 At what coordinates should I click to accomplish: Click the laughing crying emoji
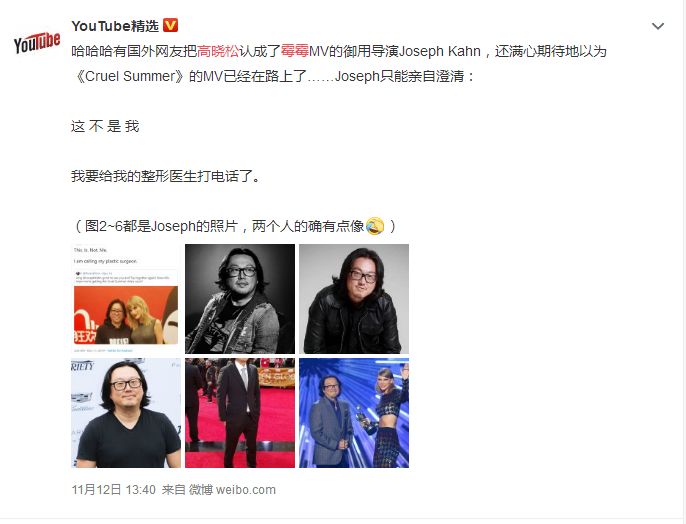tap(374, 226)
